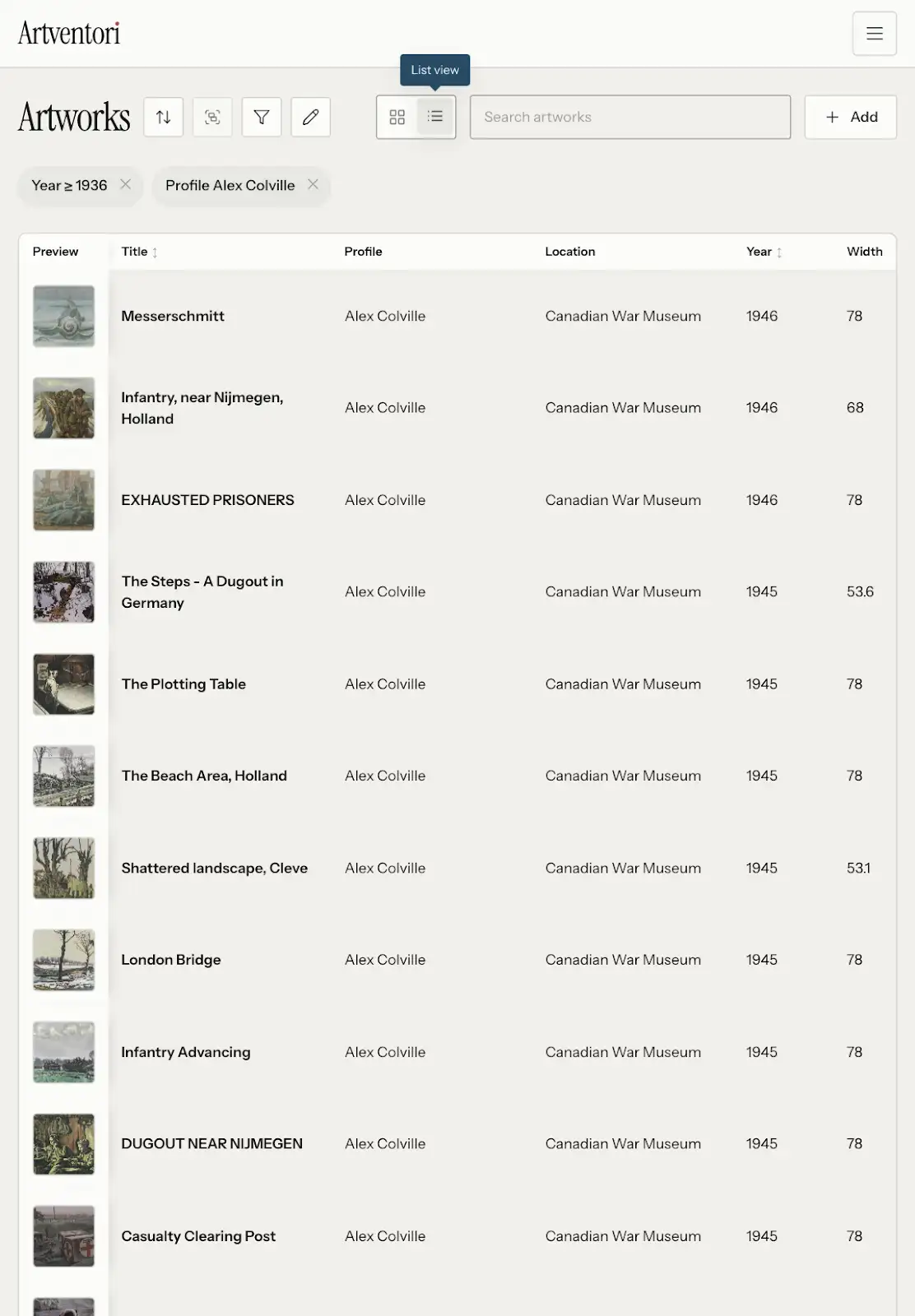Screen dimensions: 915x1316
Task: Open Shattered landscape, Cleve title
Action: [x=215, y=868]
